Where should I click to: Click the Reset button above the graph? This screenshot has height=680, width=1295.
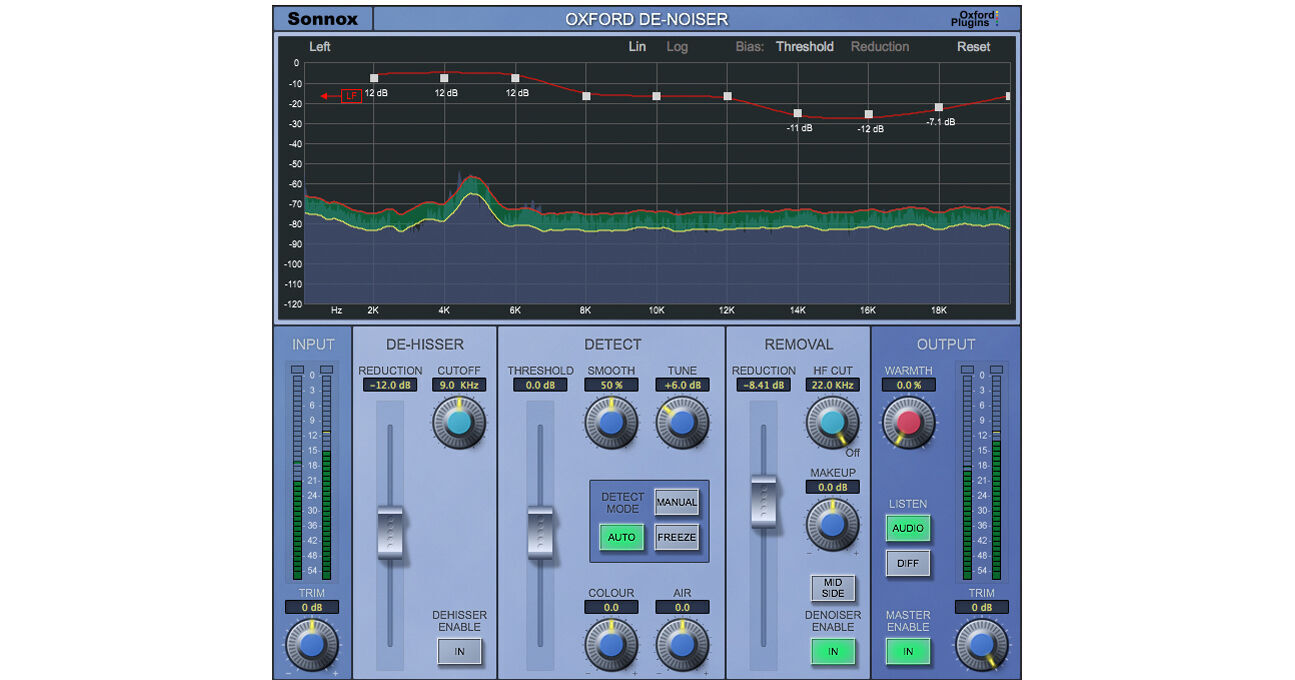click(973, 46)
